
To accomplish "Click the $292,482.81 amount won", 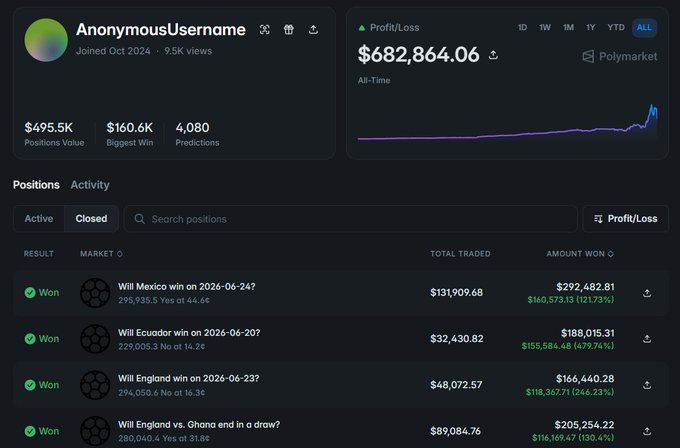I will click(585, 287).
